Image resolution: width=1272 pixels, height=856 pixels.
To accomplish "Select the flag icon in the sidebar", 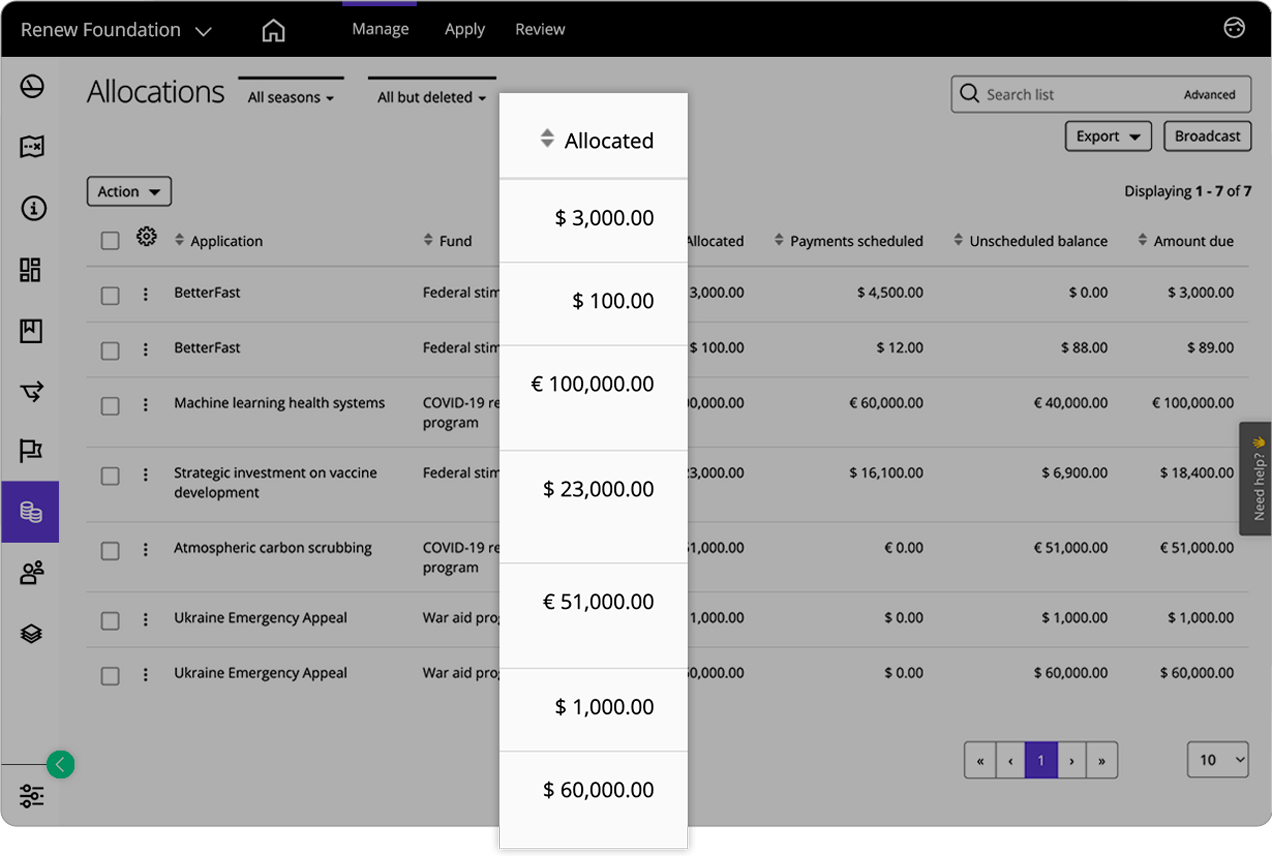I will [x=31, y=451].
